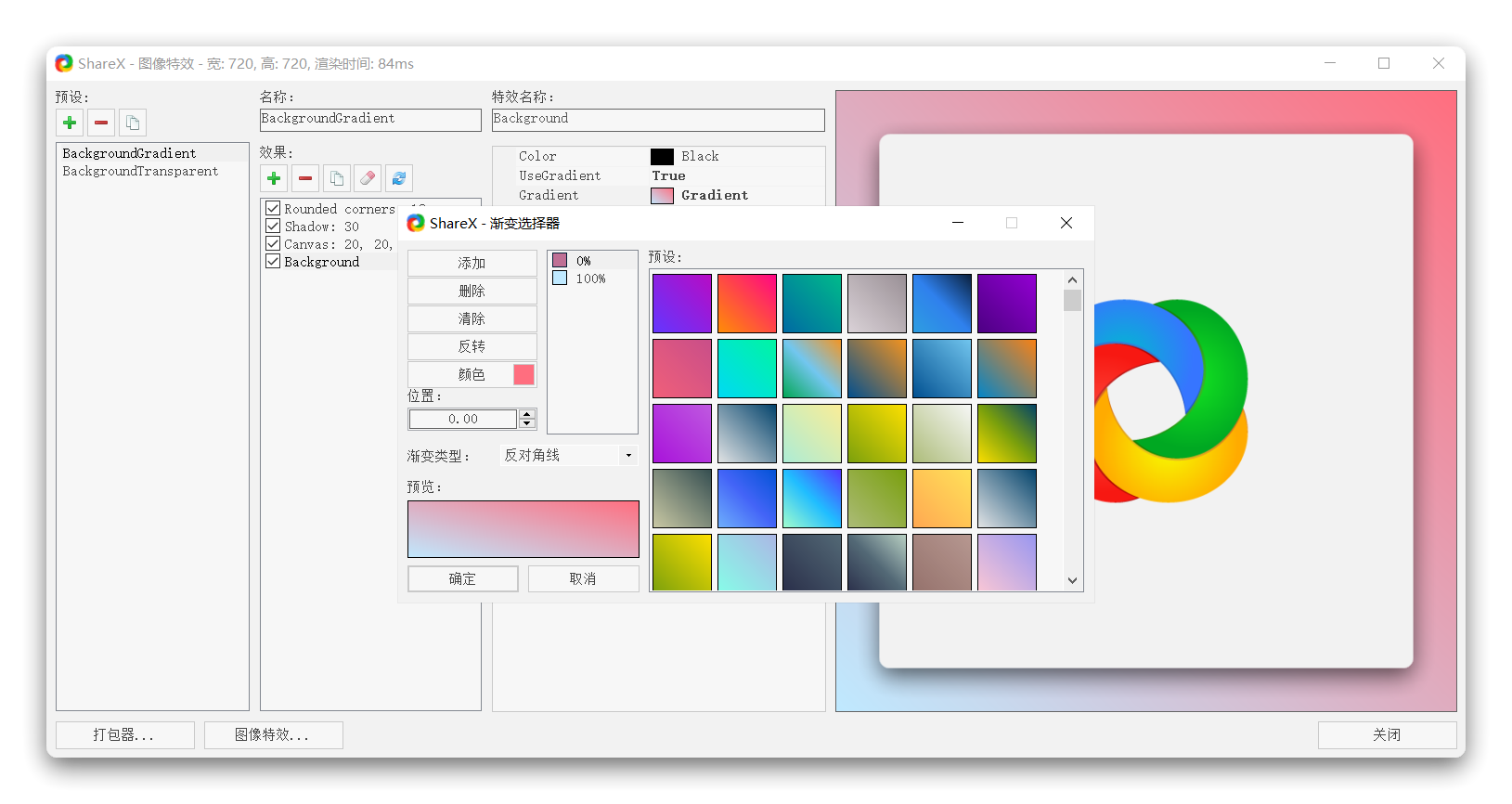Select the 100% gradient stop
Viewport: 1512px width, 804px height.
(x=592, y=279)
